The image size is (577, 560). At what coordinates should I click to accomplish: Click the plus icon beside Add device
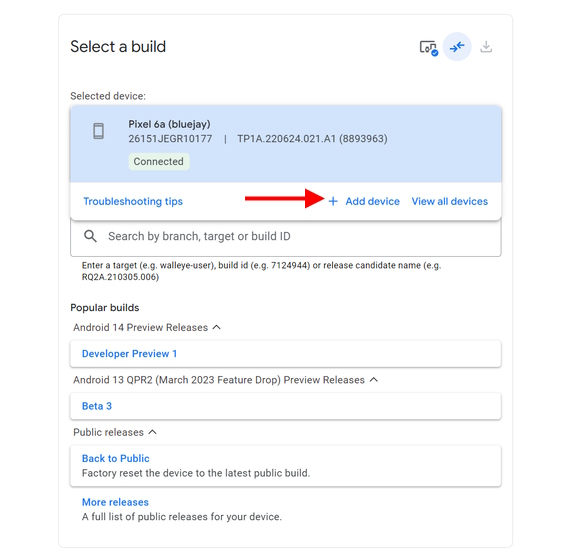[x=333, y=201]
